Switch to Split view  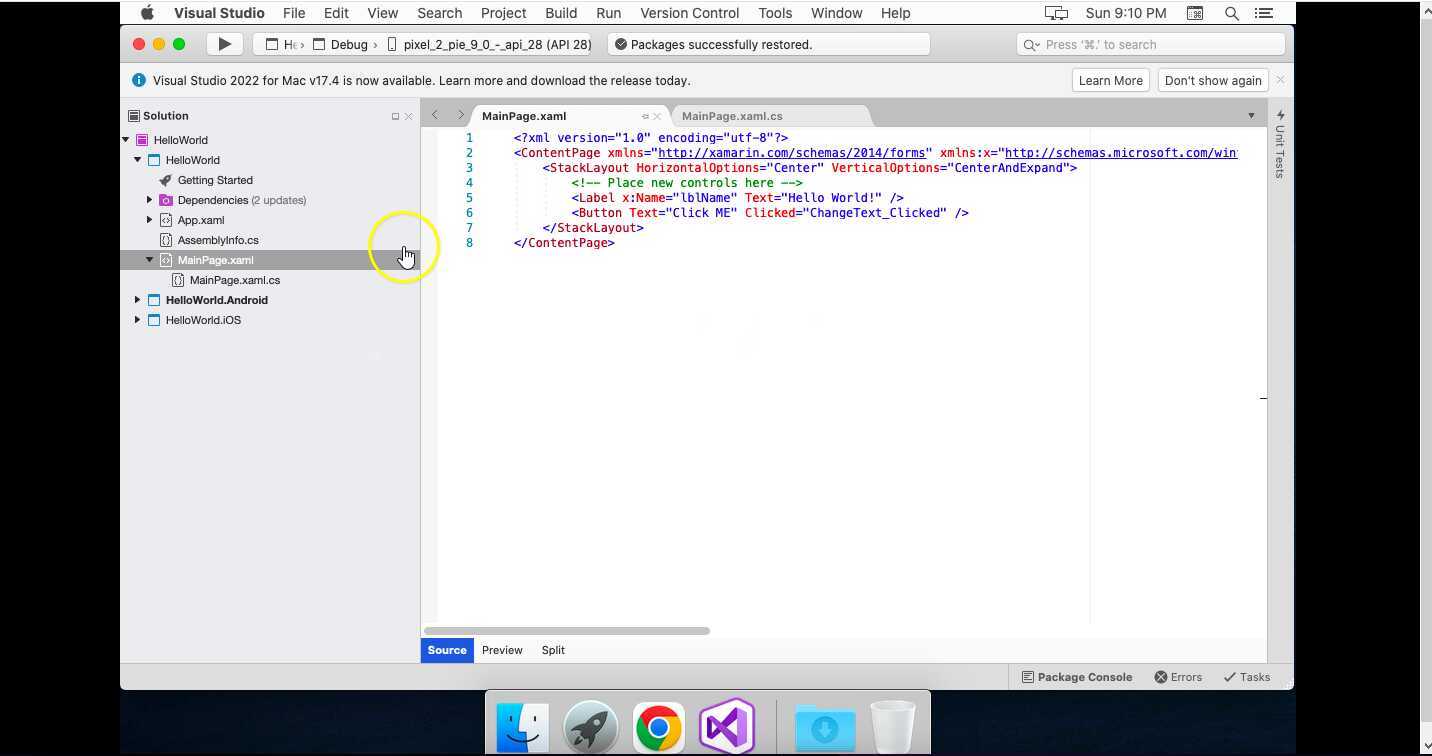pyautogui.click(x=553, y=650)
